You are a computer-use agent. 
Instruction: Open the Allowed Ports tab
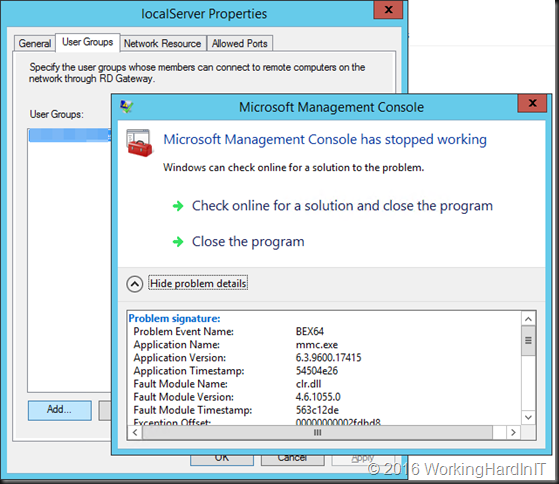[240, 43]
